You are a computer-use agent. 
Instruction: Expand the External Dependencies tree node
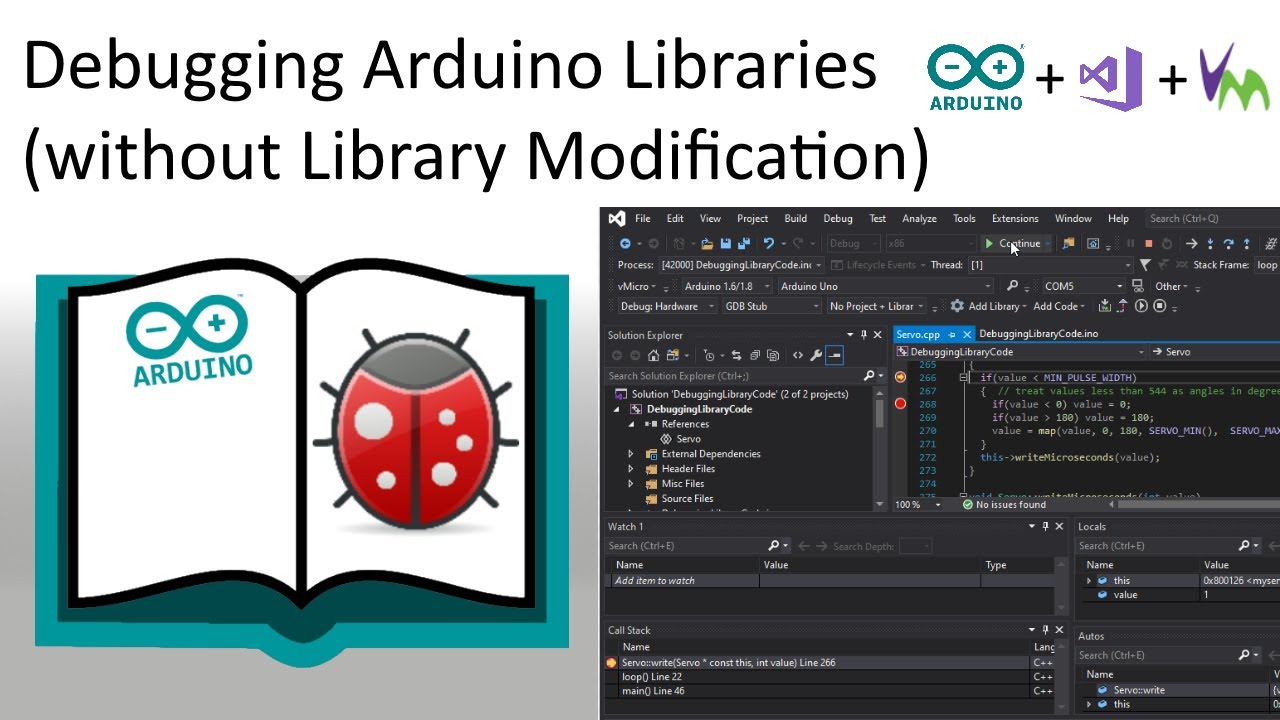pyautogui.click(x=631, y=454)
